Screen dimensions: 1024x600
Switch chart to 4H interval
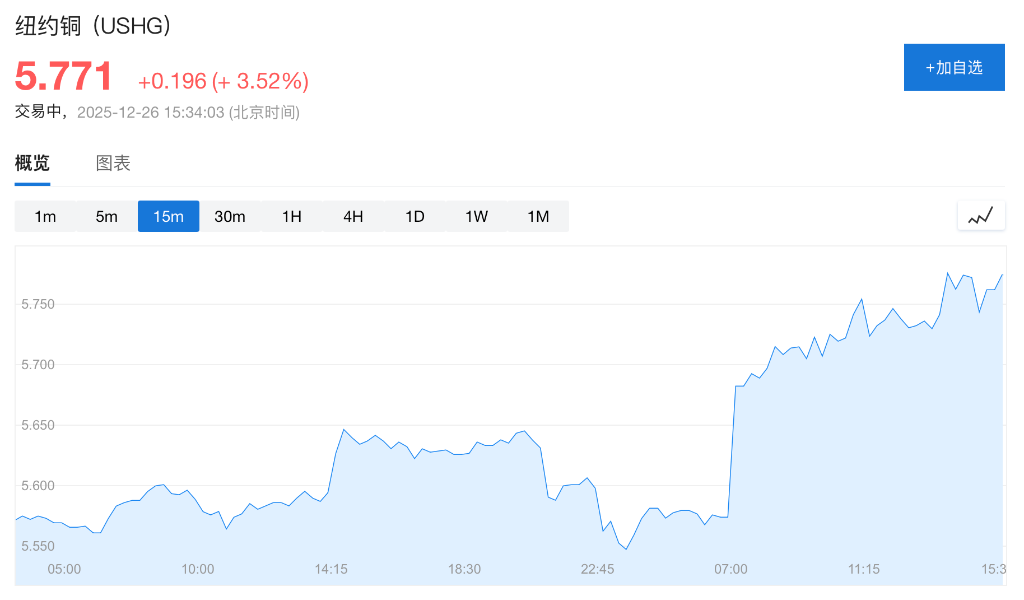coord(353,216)
